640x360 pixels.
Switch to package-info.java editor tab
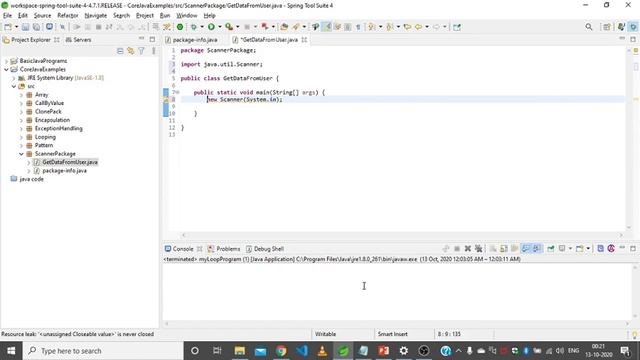pyautogui.click(x=191, y=40)
